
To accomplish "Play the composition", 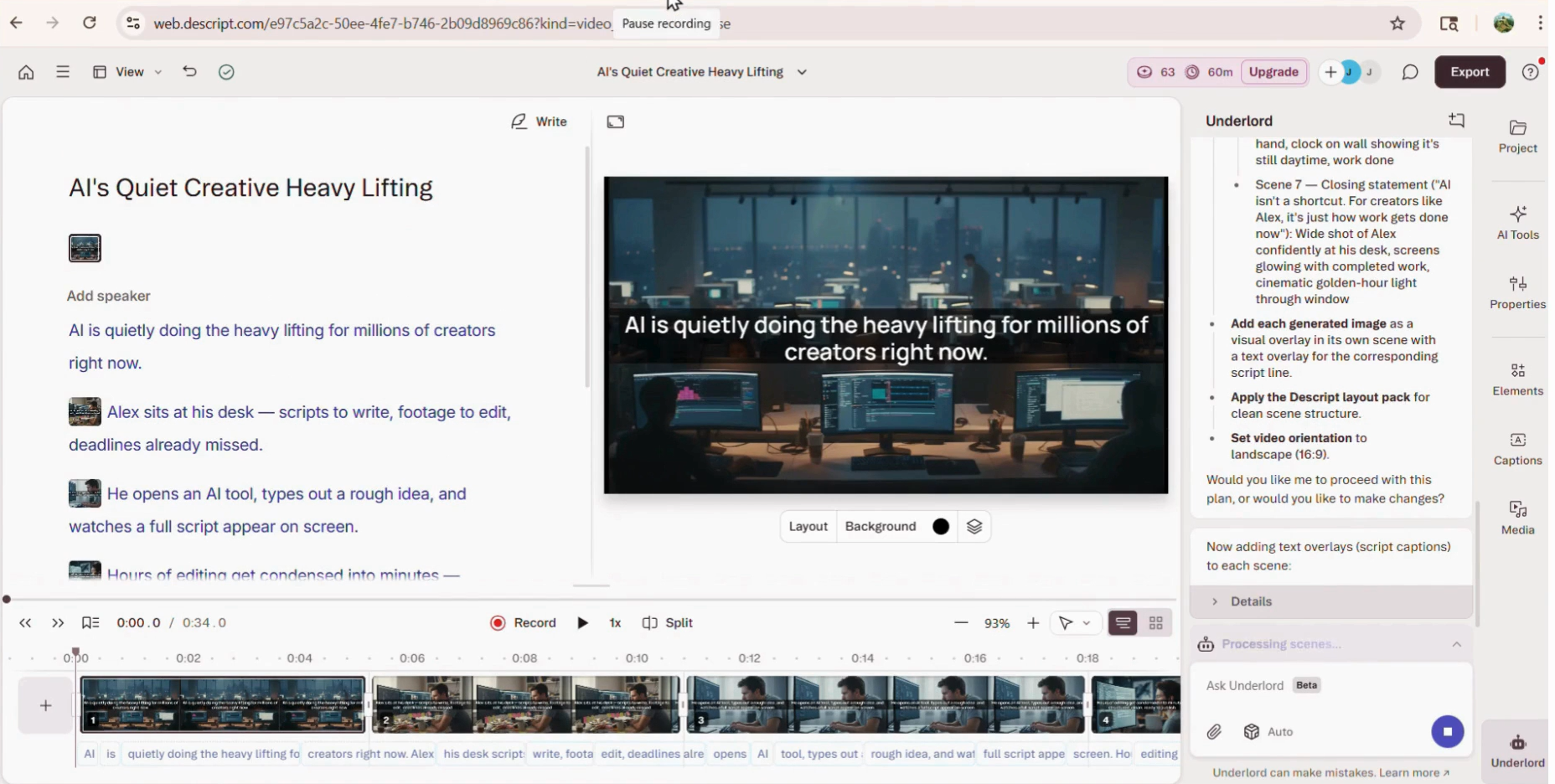I will (582, 623).
